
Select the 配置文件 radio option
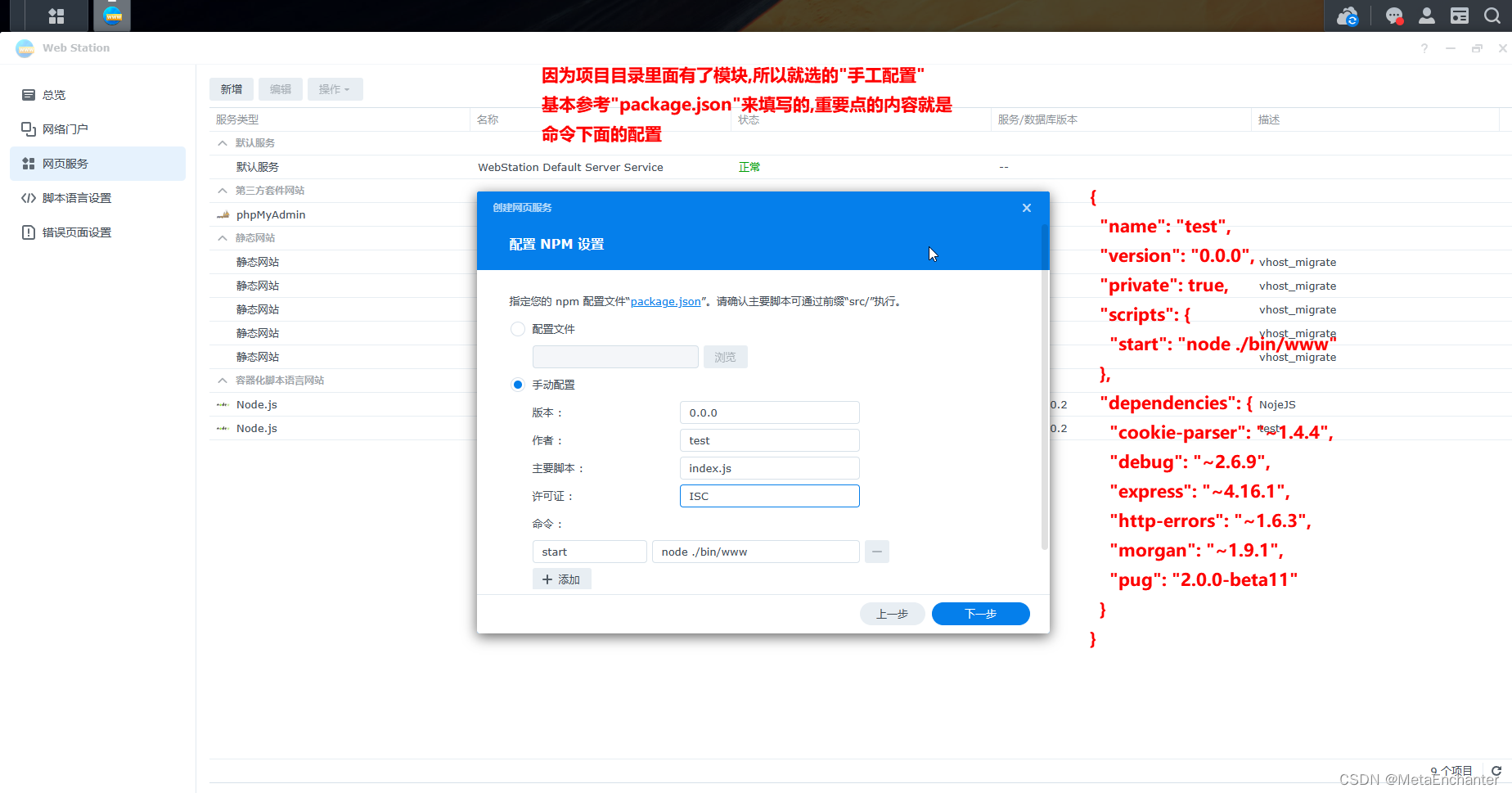coord(517,329)
